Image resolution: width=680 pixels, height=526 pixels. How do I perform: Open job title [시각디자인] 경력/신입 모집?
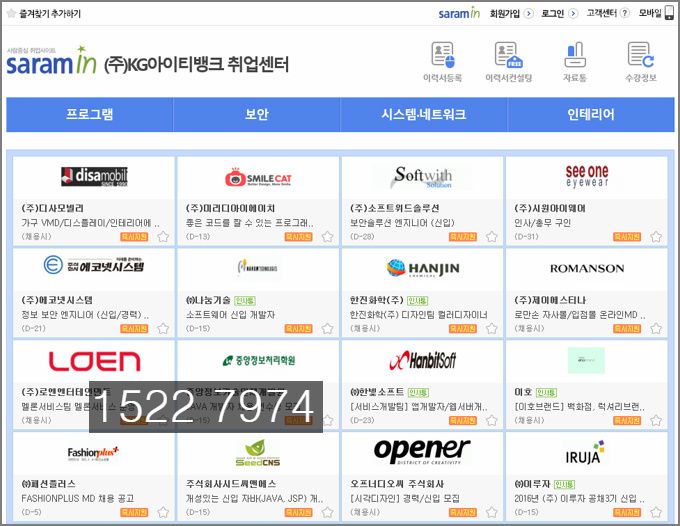(x=405, y=499)
